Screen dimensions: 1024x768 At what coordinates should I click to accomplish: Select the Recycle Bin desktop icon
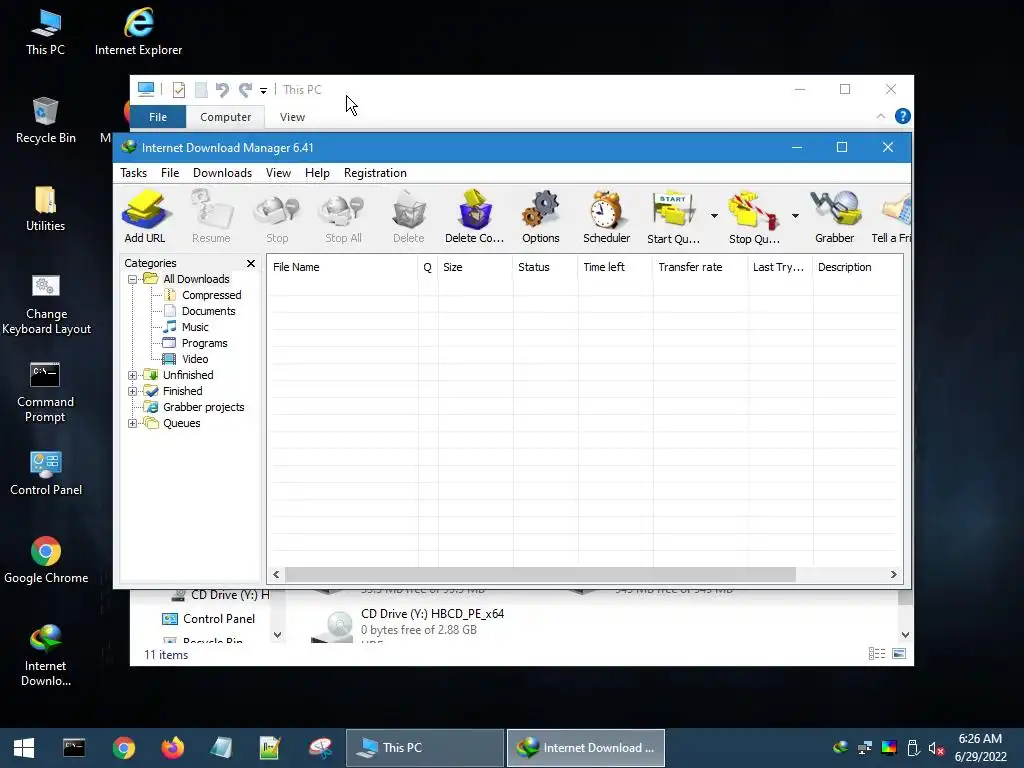[x=45, y=120]
